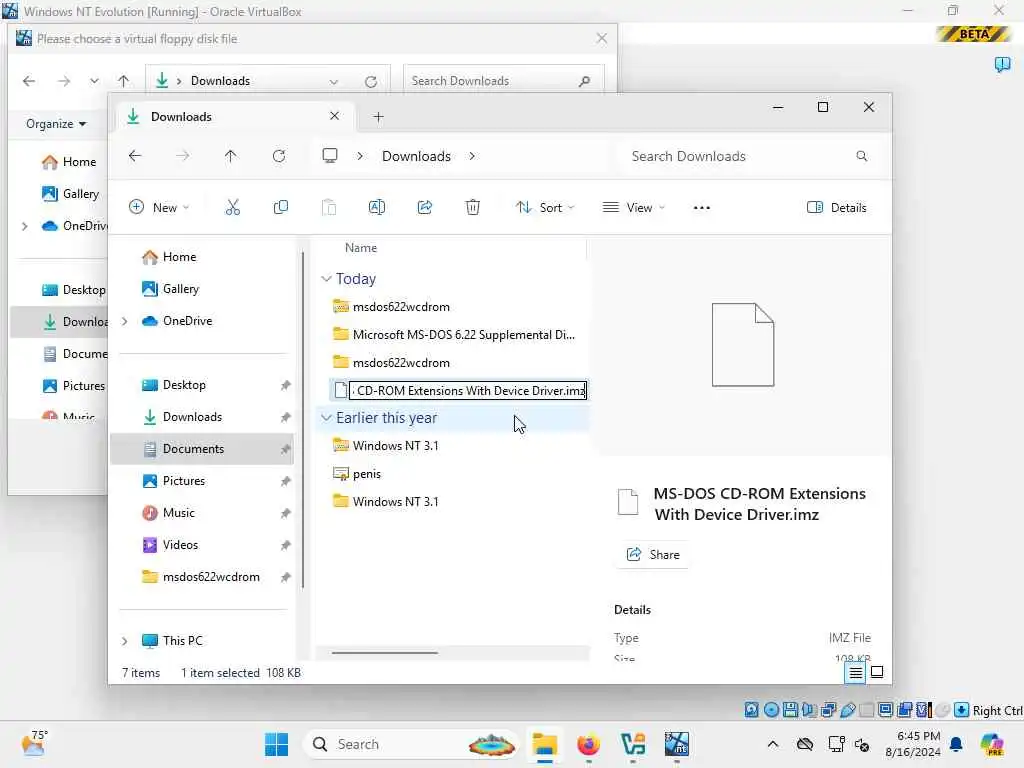This screenshot has width=1024, height=768.
Task: Open the Organize dropdown in floppy dialog
Action: pyautogui.click(x=56, y=123)
